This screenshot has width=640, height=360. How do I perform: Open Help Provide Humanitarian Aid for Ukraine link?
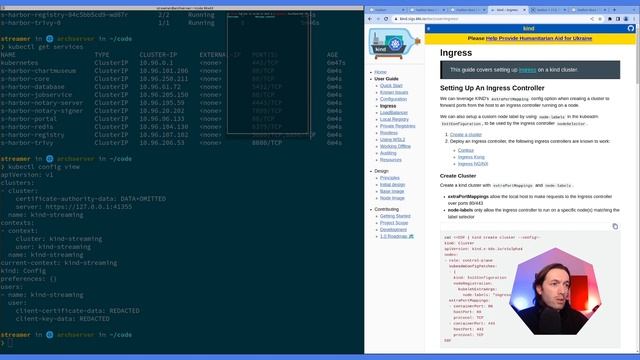tap(539, 38)
